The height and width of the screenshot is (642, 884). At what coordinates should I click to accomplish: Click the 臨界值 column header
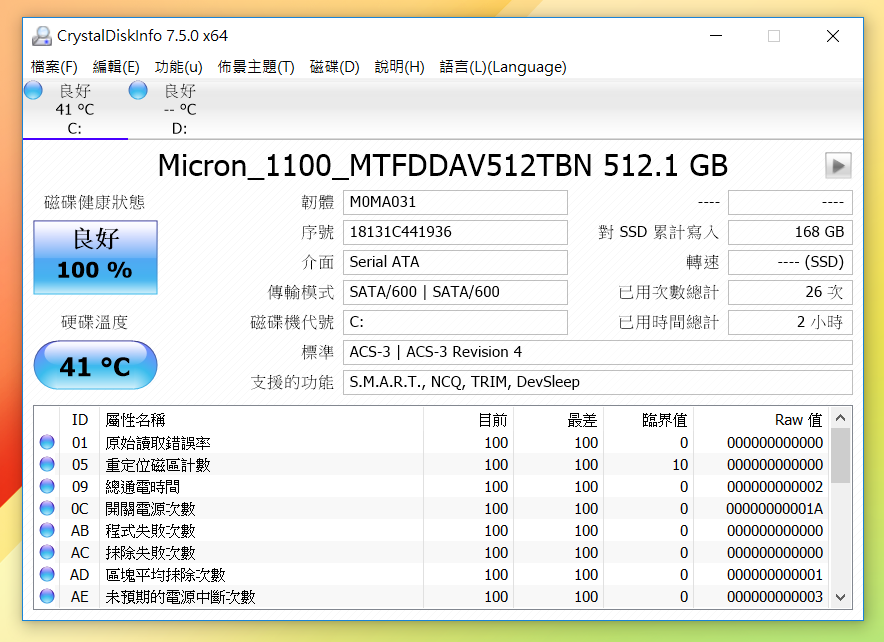[x=649, y=420]
